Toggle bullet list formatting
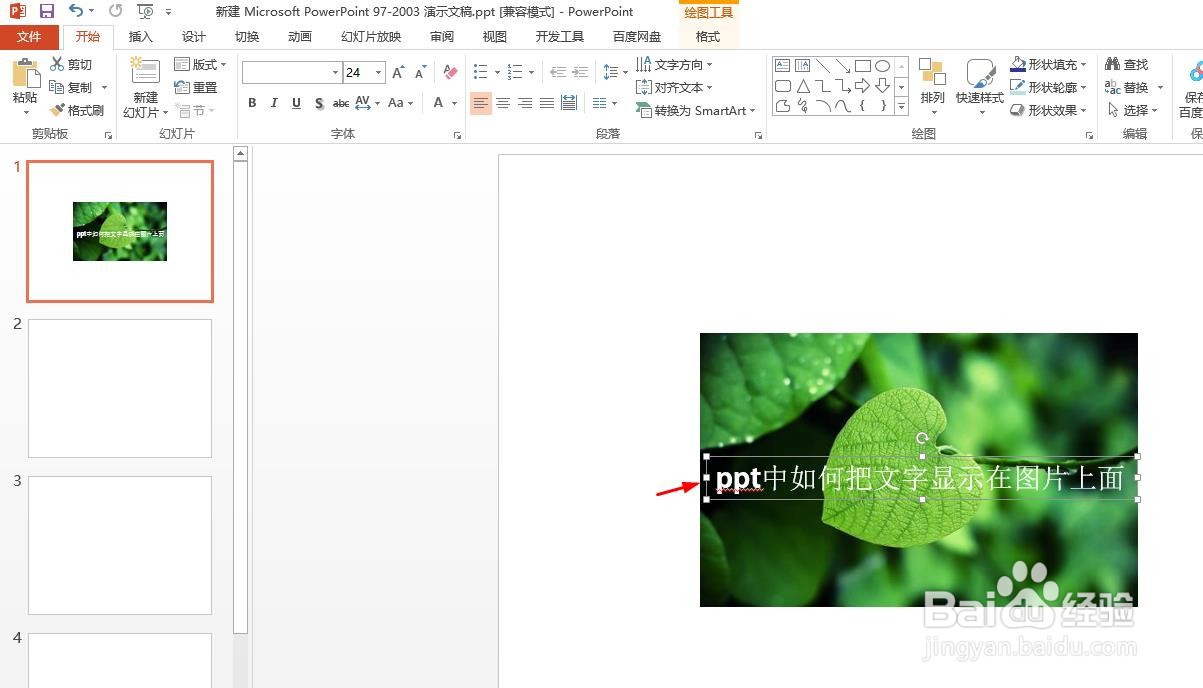1203x688 pixels. (x=480, y=71)
